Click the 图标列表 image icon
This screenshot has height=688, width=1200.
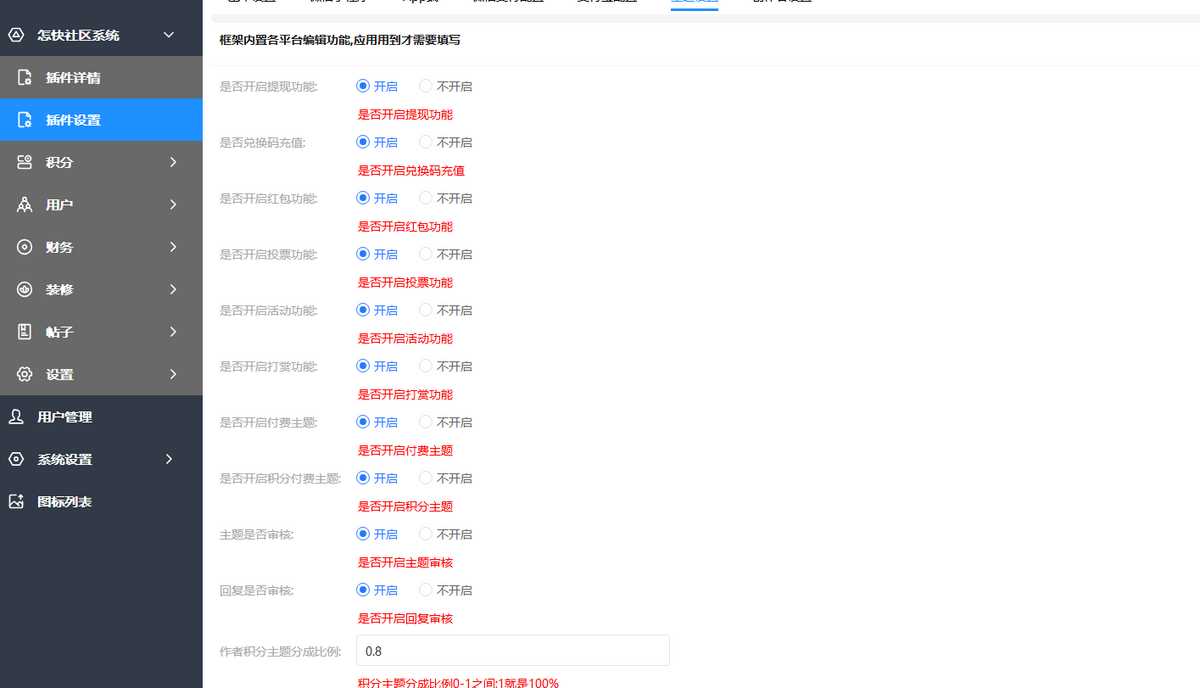point(16,502)
